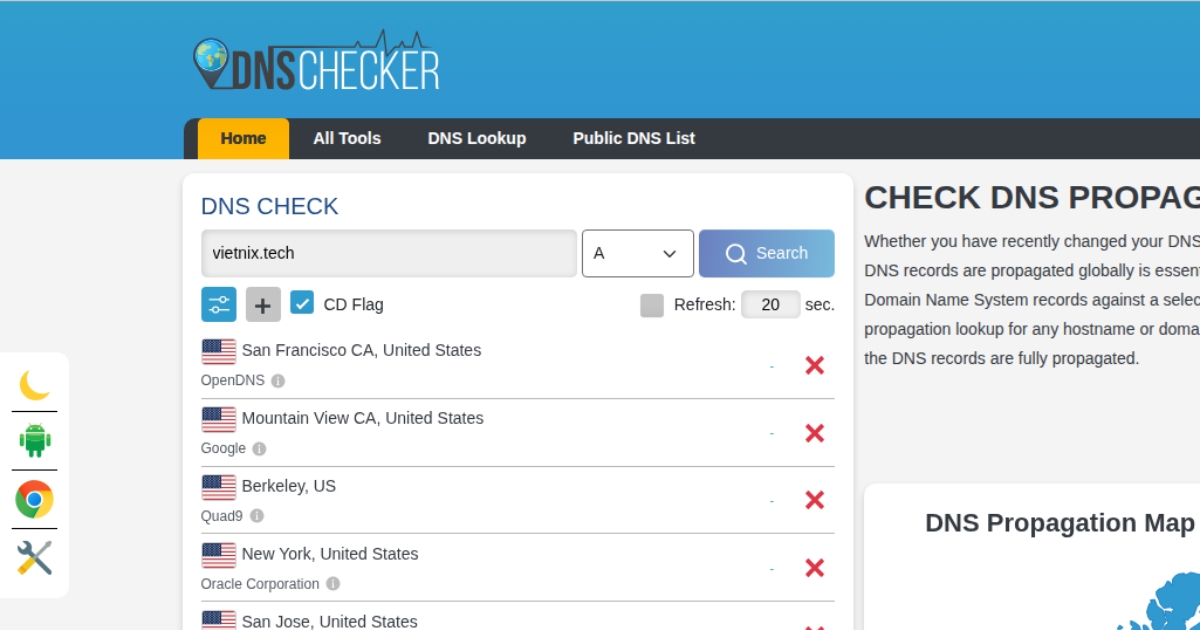Viewport: 1200px width, 630px height.
Task: Click the red X status for Mountain View
Action: pos(814,433)
